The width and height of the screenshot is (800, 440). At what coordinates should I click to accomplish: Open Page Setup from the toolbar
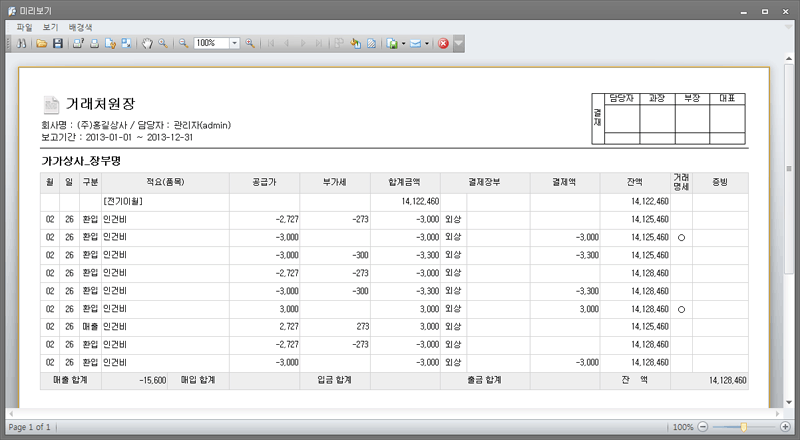coord(110,44)
